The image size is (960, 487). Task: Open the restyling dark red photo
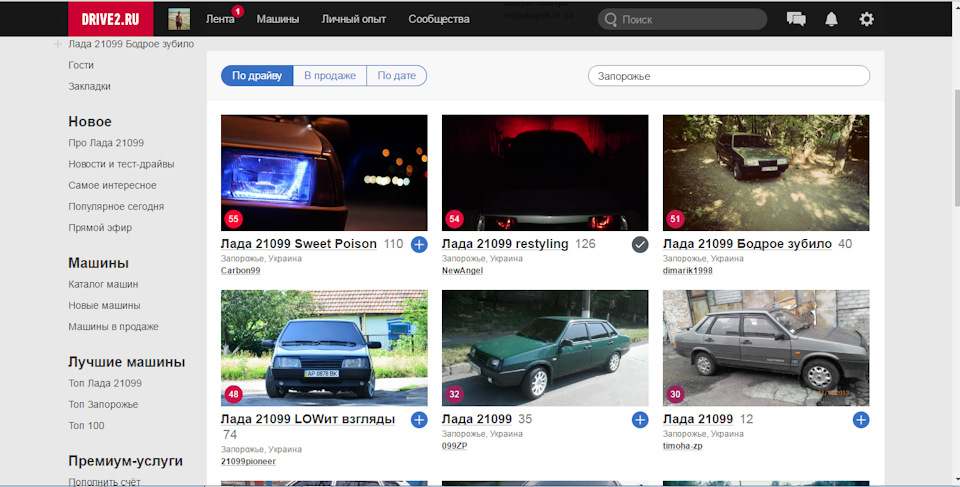point(545,173)
